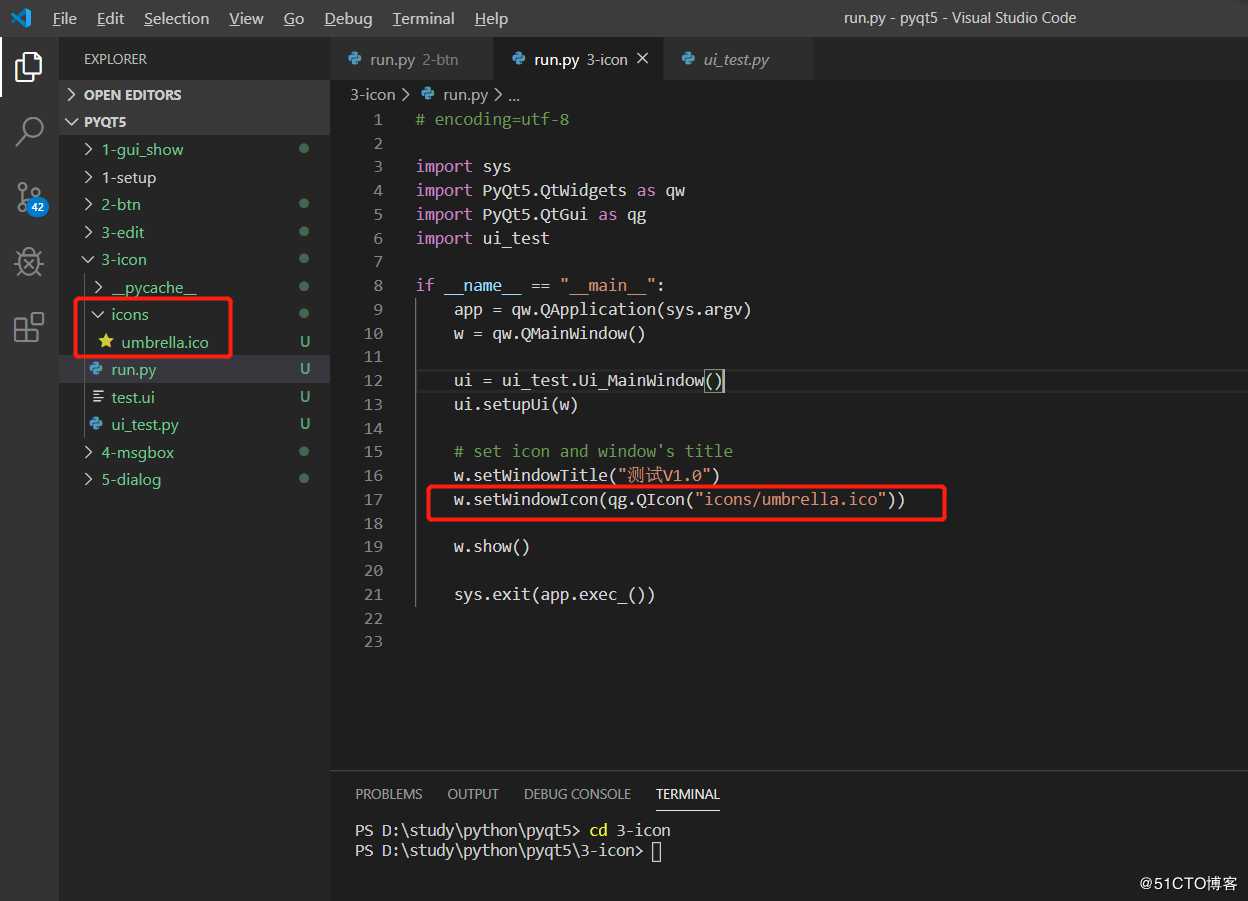Click Python icon on ui_test.py tab

688,59
